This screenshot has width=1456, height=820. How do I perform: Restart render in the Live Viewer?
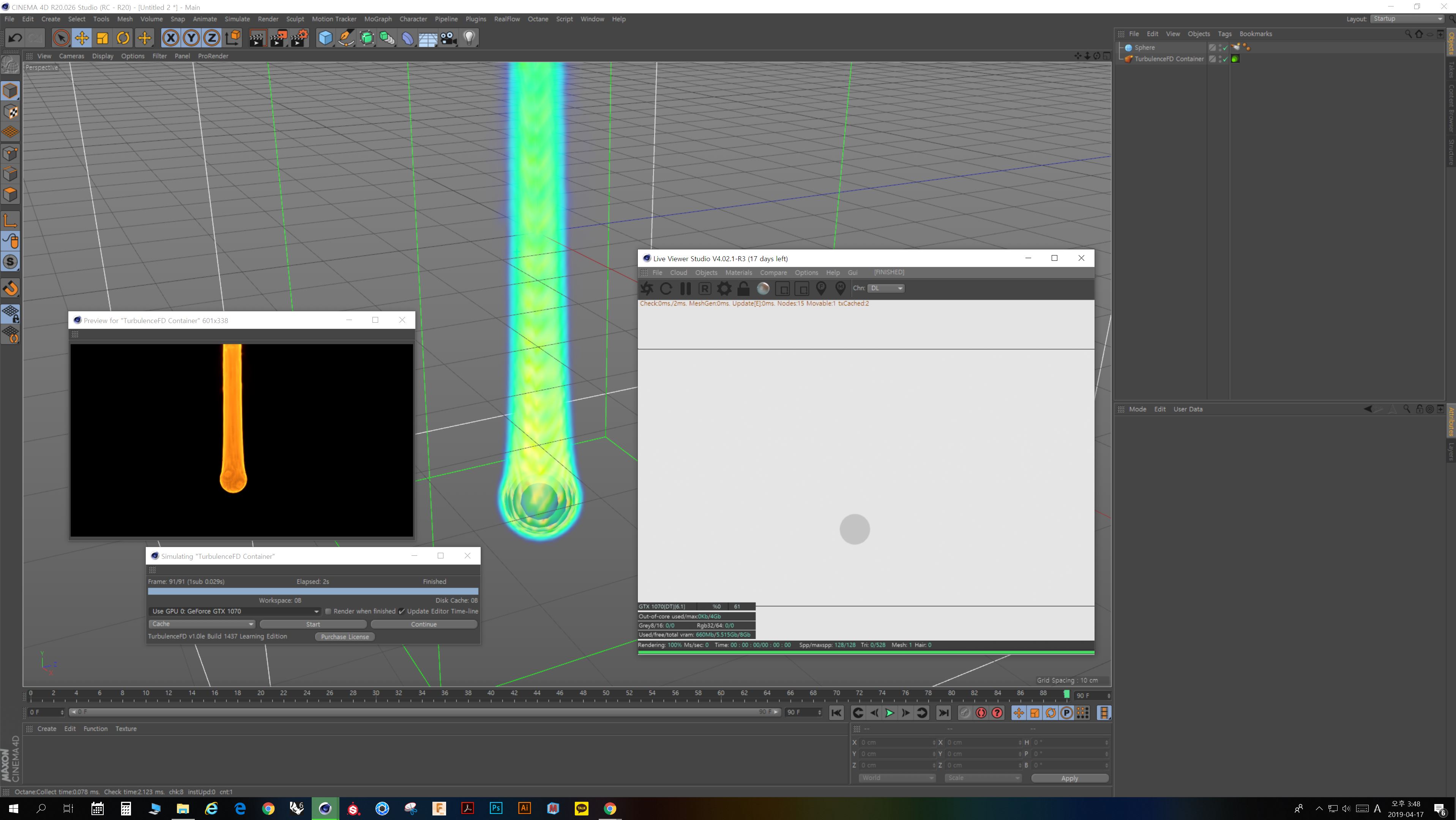pyautogui.click(x=666, y=289)
